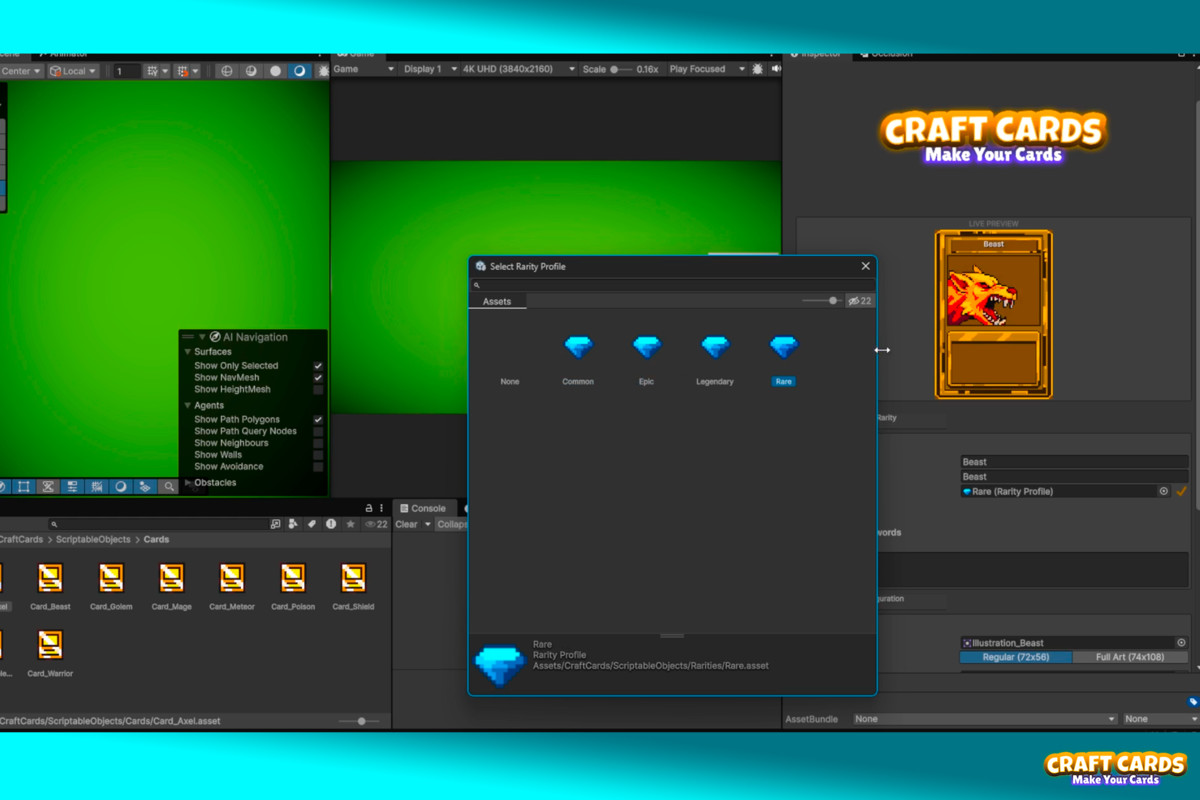This screenshot has width=1200, height=800.
Task: Enable Show Path Polygons under Agents
Action: pos(317,419)
